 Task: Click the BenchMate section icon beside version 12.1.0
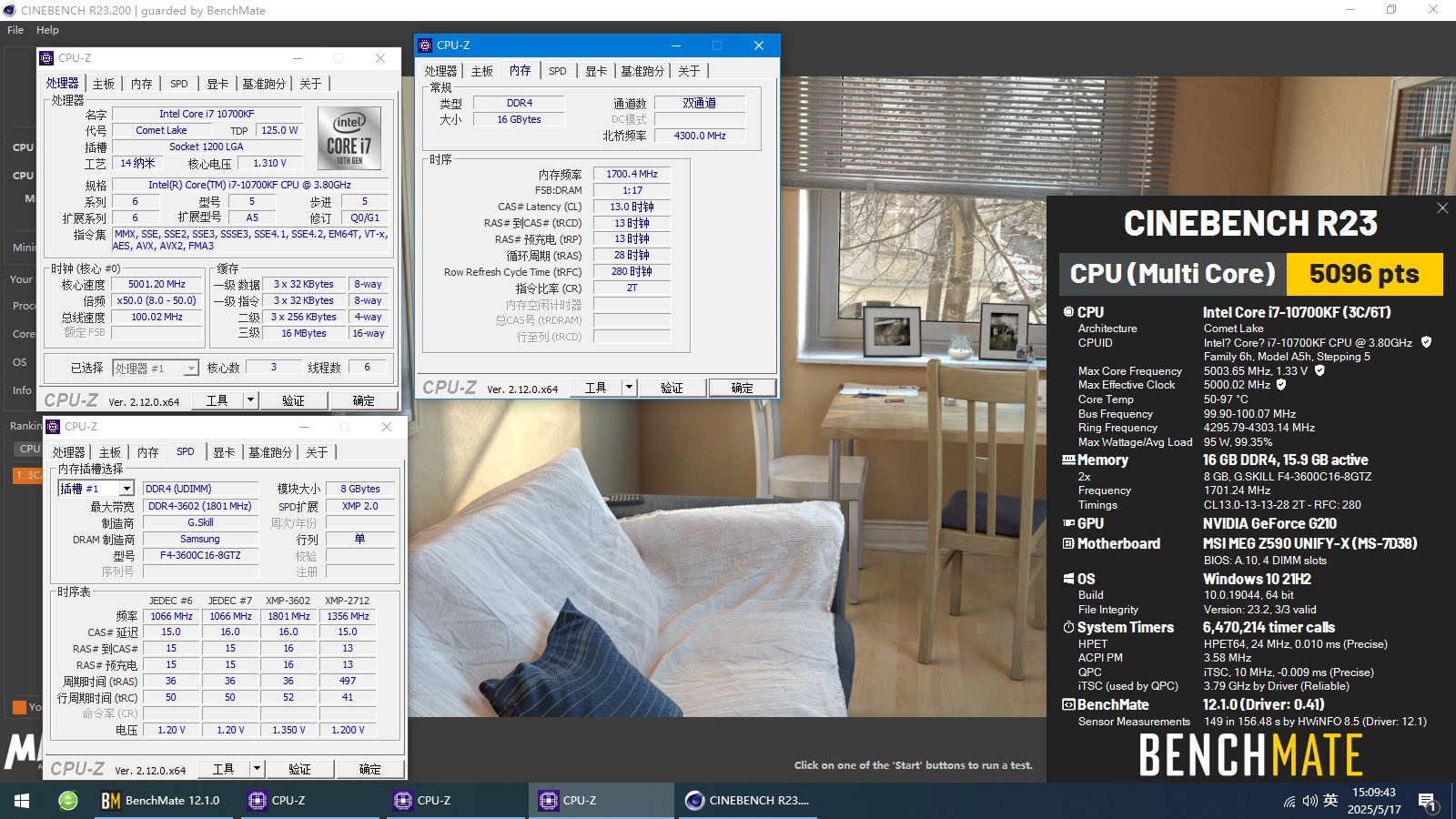pyautogui.click(x=1069, y=704)
